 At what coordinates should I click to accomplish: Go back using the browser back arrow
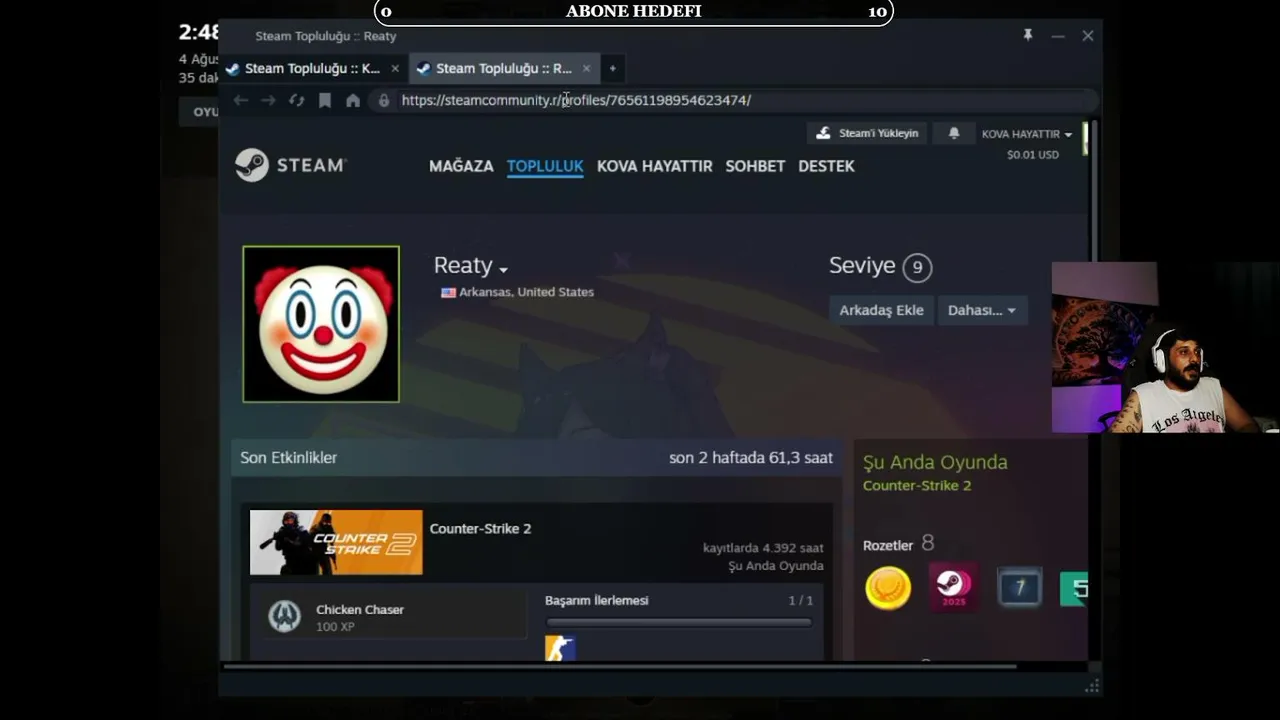click(240, 100)
